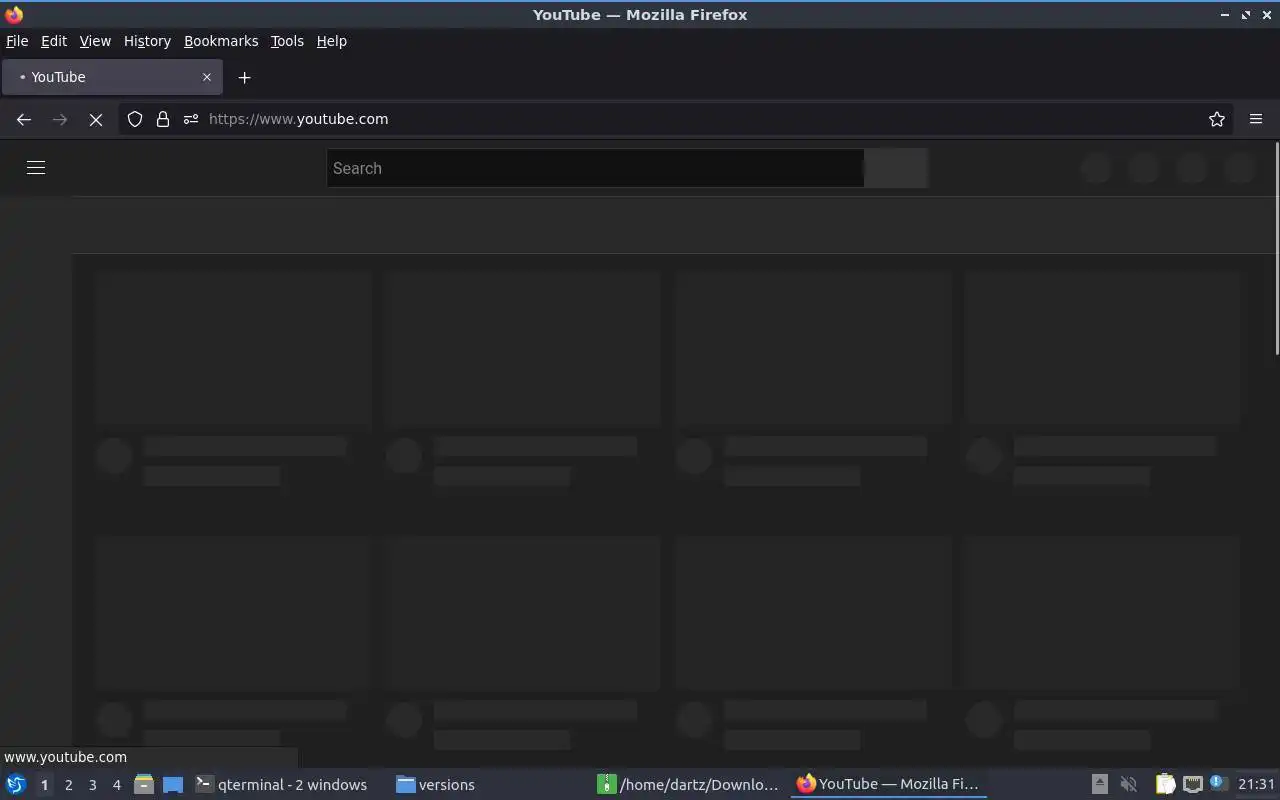
Task: Open the File menu
Action: click(x=17, y=41)
